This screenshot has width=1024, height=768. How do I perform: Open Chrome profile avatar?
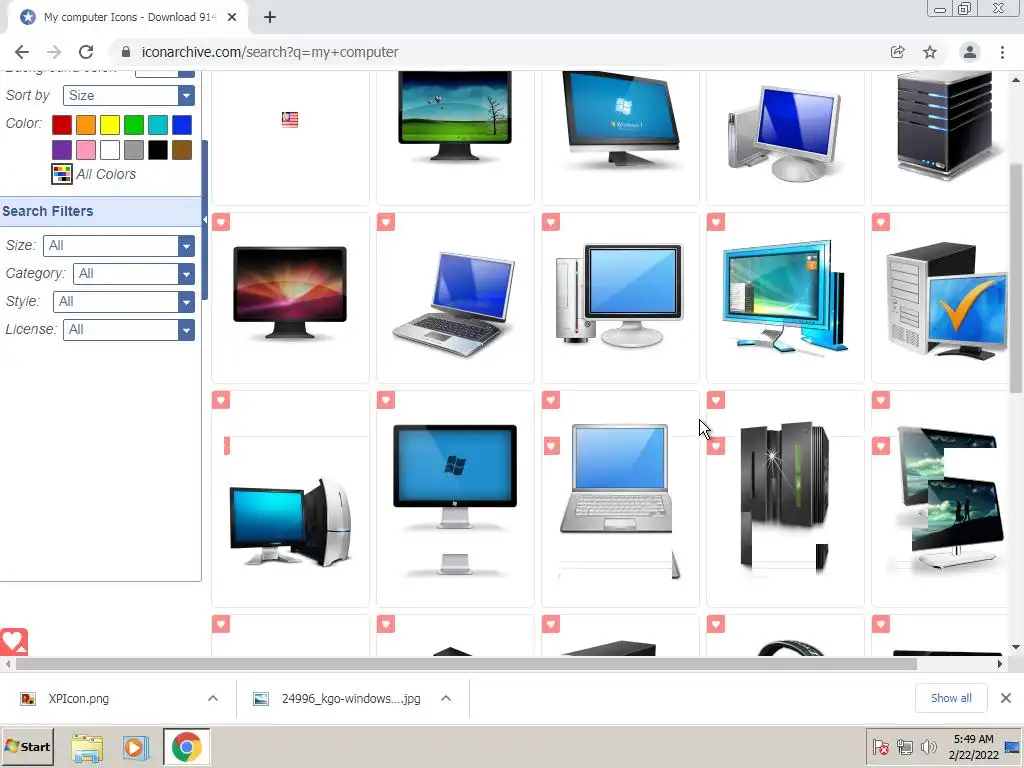[x=970, y=52]
